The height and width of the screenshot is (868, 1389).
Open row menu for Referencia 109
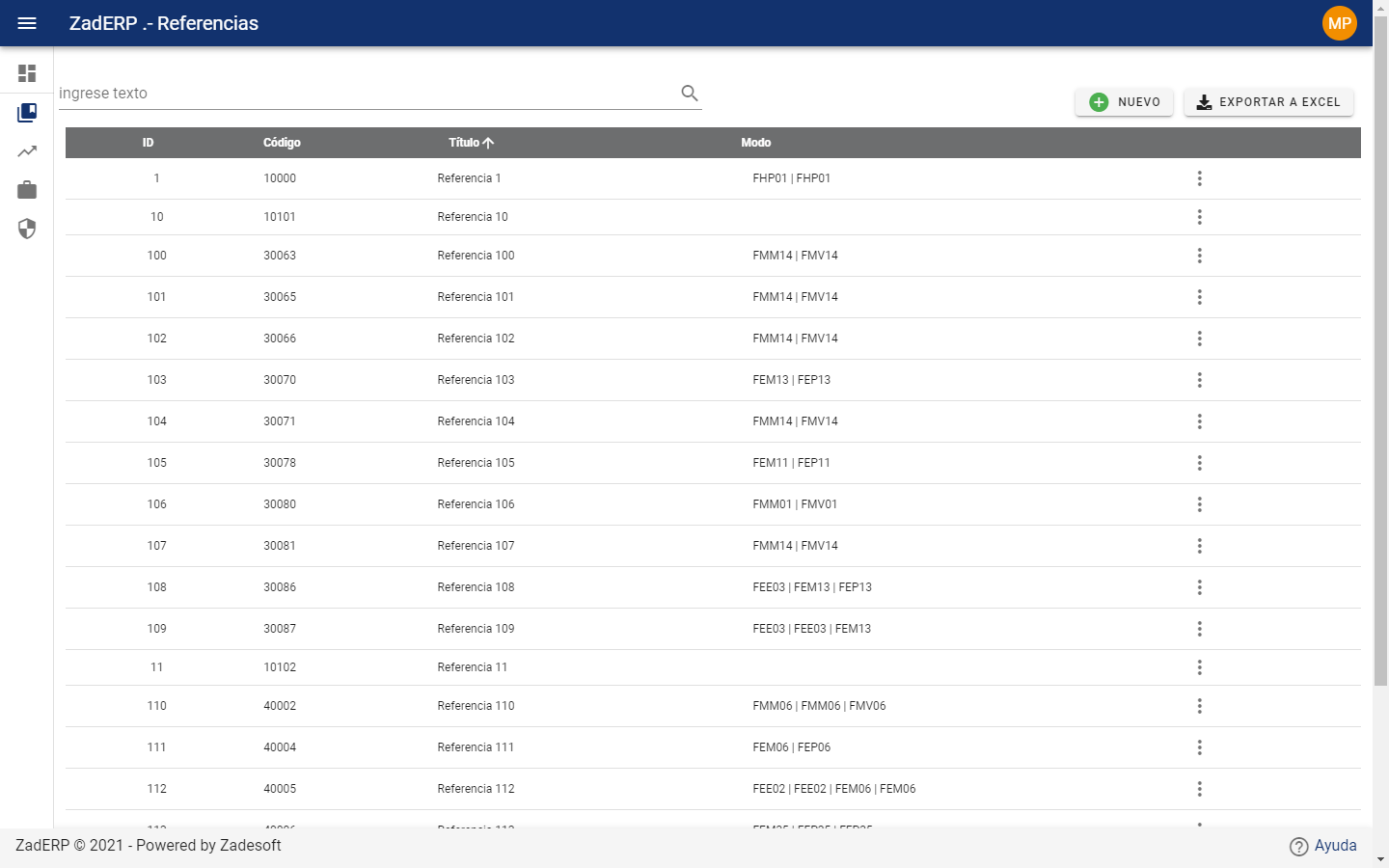(1200, 629)
